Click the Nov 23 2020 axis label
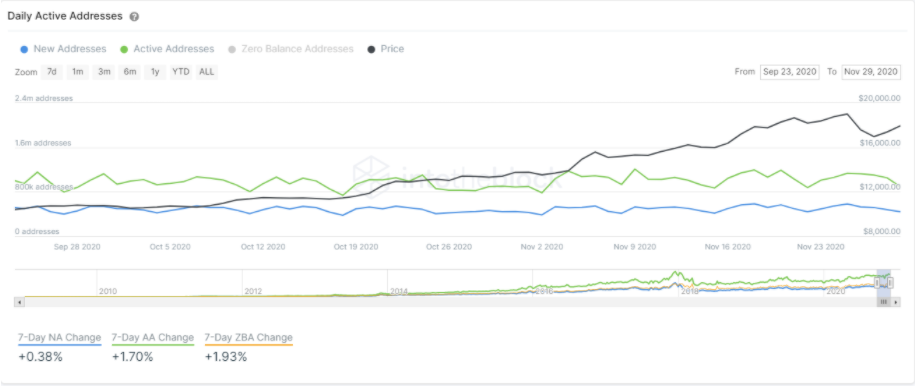 pos(821,247)
